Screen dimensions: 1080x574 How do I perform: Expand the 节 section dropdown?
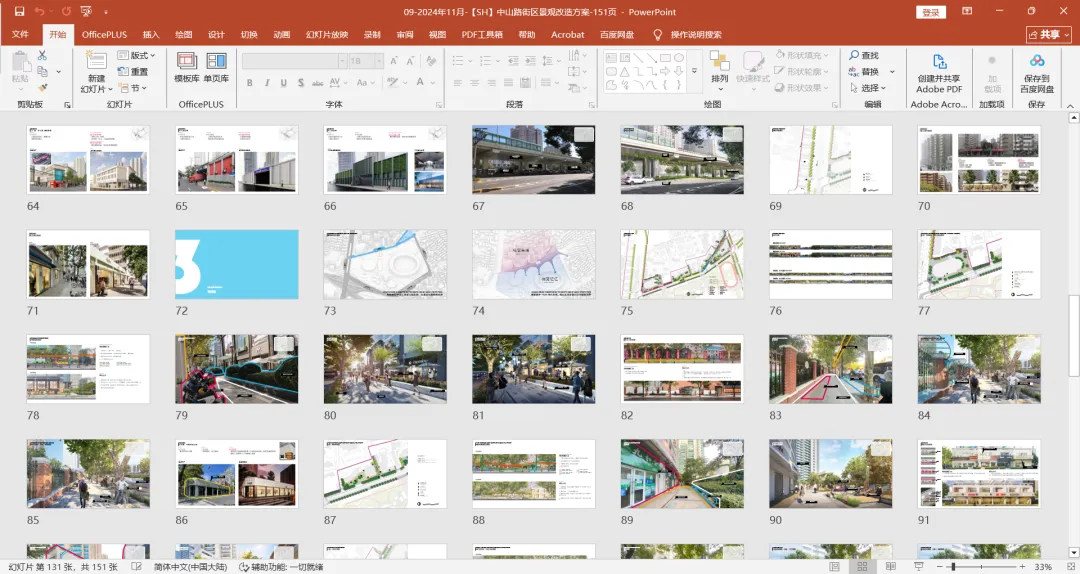coord(133,88)
